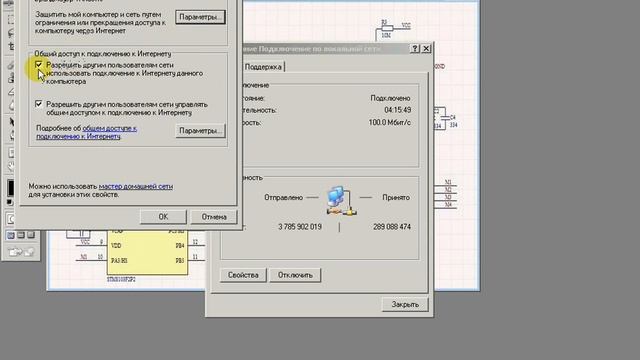
Task: Open firewall Параметры button at top
Action: pyautogui.click(x=200, y=17)
